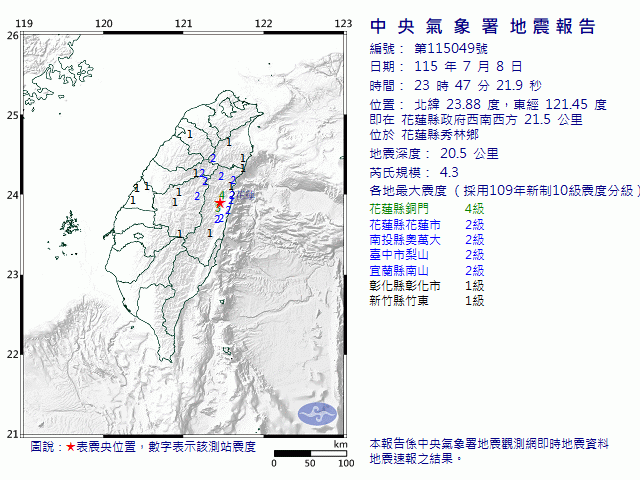Click the 2級 value beside 花蓮縣花蓮市

click(x=475, y=224)
